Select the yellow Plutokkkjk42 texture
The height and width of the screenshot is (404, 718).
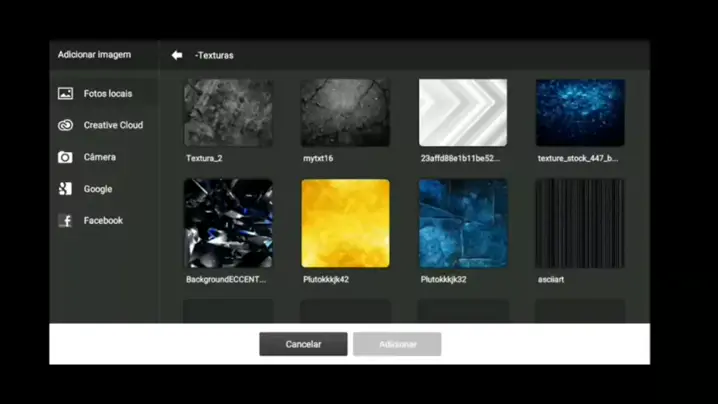tap(345, 223)
